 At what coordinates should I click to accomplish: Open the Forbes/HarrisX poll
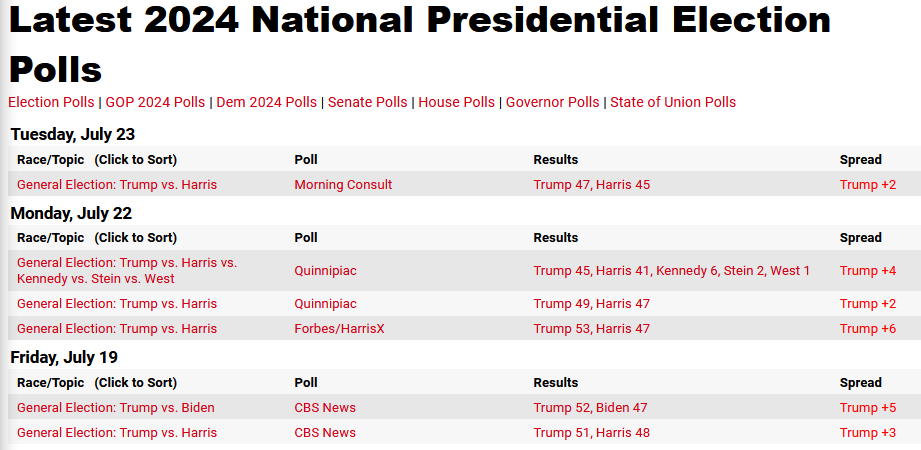(x=340, y=329)
